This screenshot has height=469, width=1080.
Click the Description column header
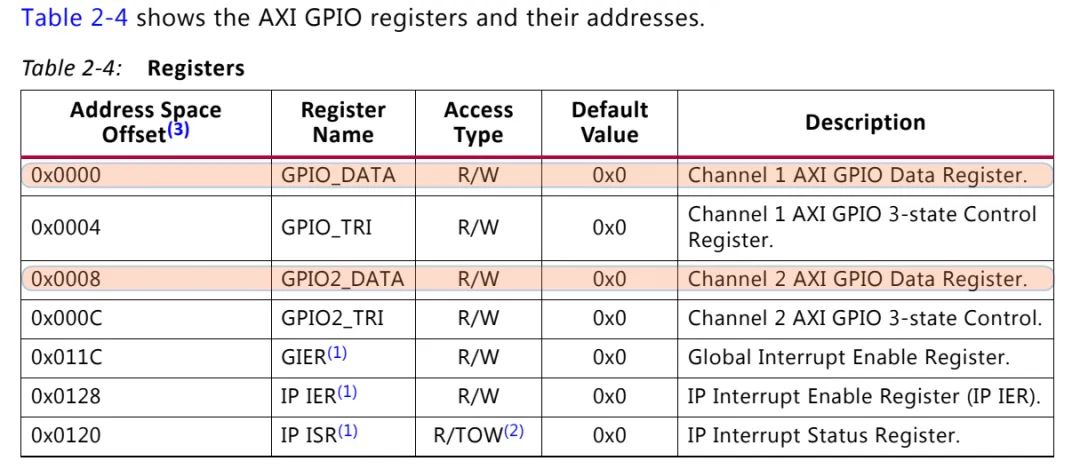[x=865, y=123]
